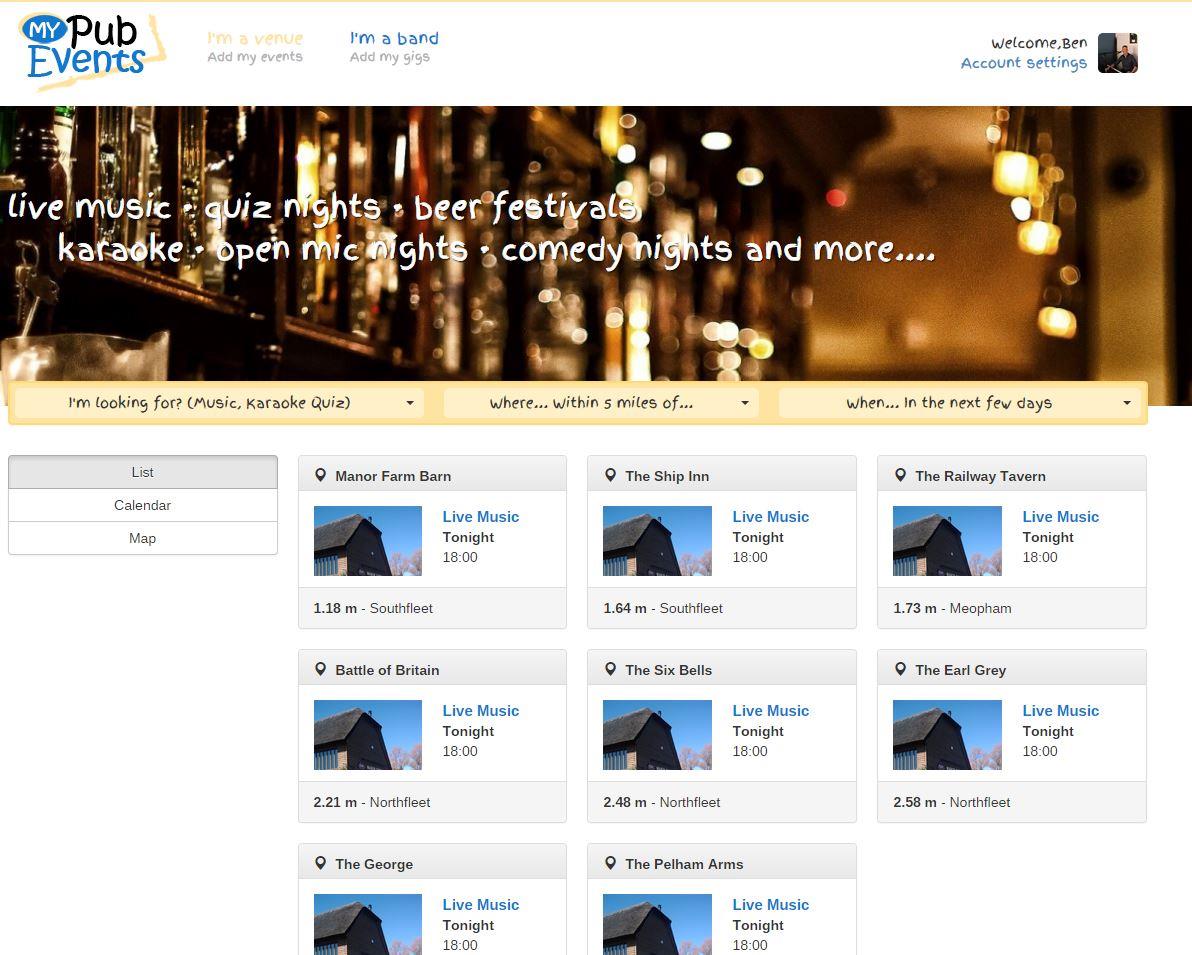1192x955 pixels.
Task: Click '2.48 m - Northfleet' distance text
Action: 661,802
